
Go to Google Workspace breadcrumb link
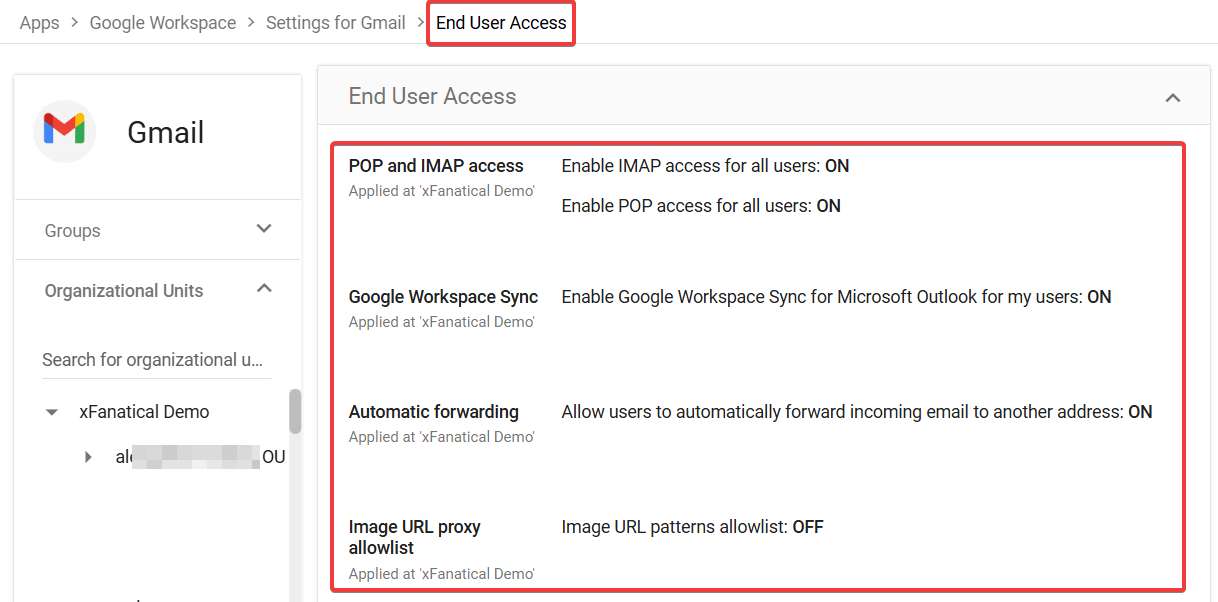163,22
